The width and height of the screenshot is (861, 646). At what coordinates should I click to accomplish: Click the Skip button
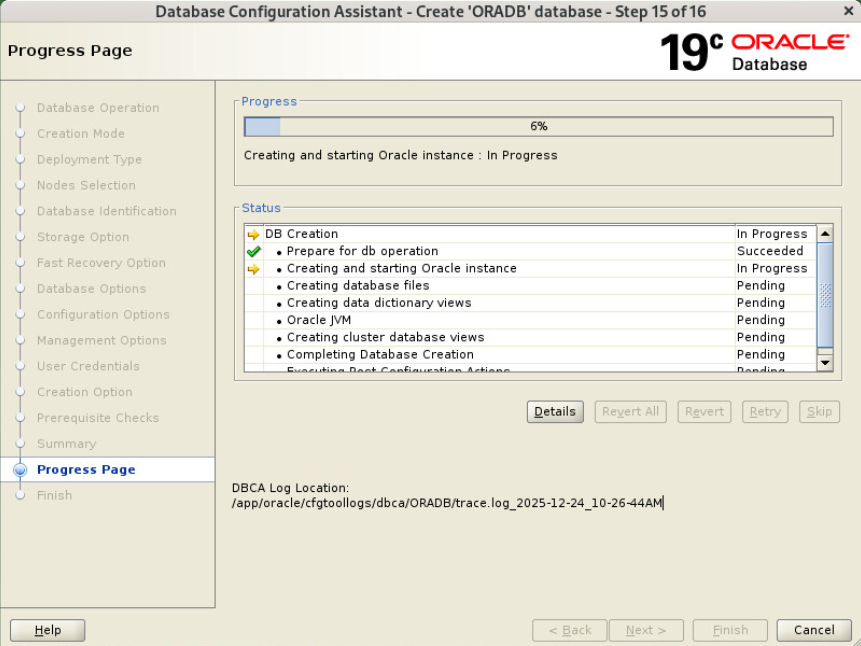pos(819,411)
